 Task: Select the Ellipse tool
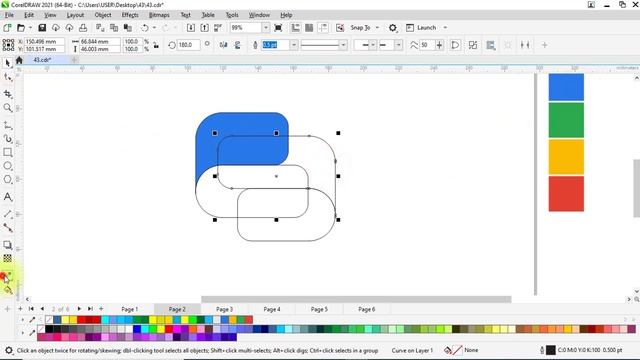pyautogui.click(x=7, y=166)
